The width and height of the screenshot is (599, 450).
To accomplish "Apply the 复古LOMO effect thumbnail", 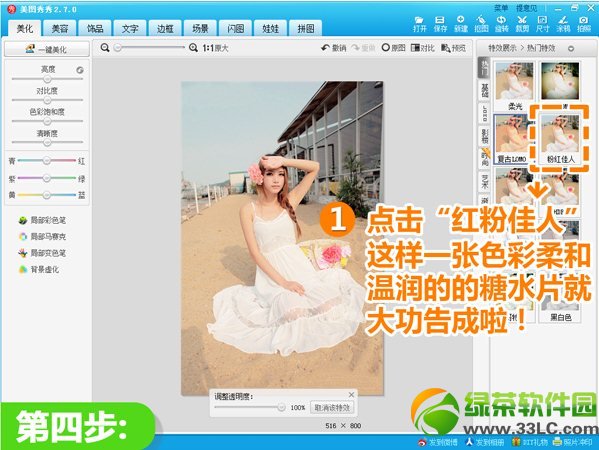I will 512,139.
